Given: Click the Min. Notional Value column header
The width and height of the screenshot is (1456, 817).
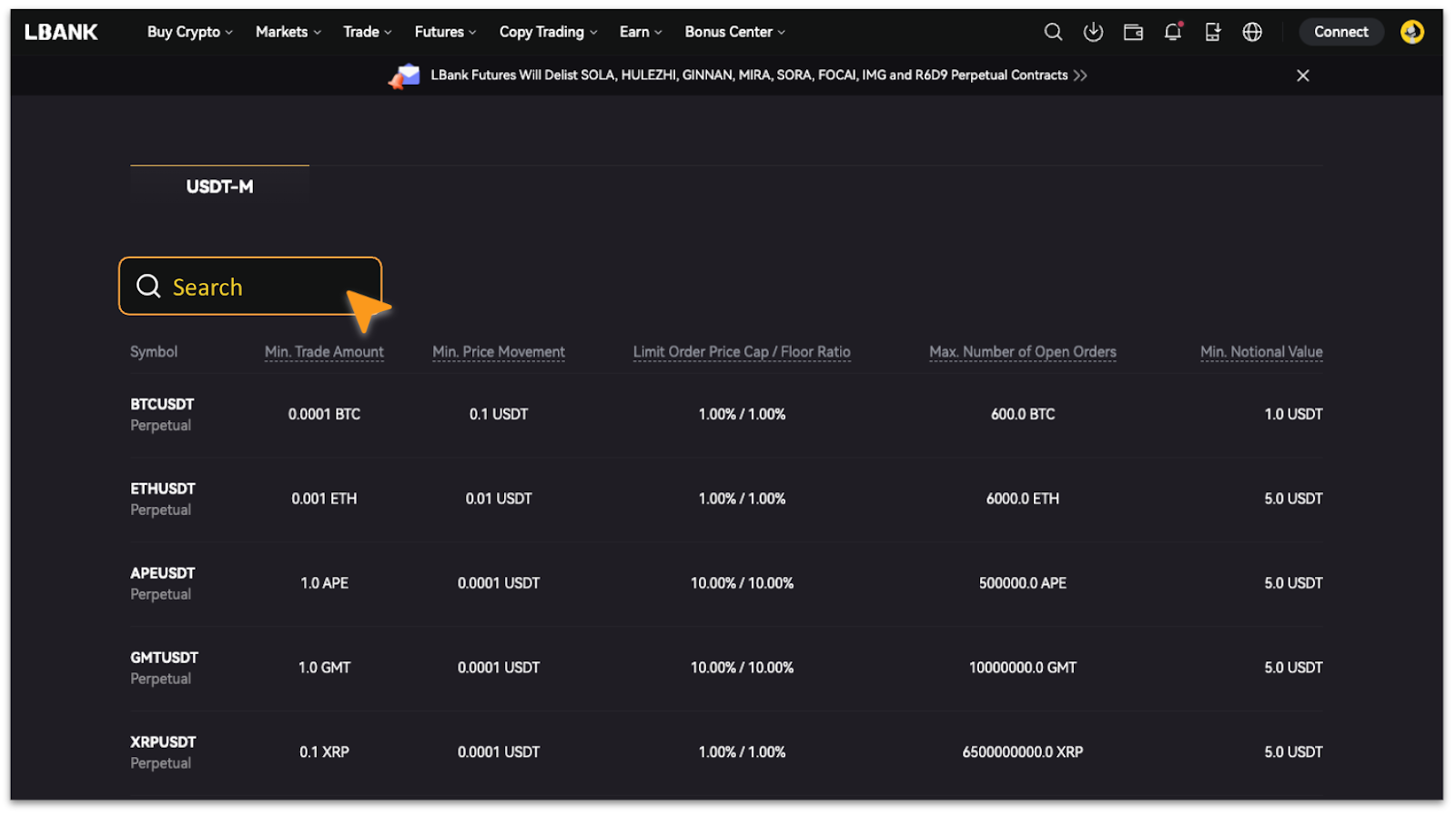Looking at the screenshot, I should [1260, 352].
